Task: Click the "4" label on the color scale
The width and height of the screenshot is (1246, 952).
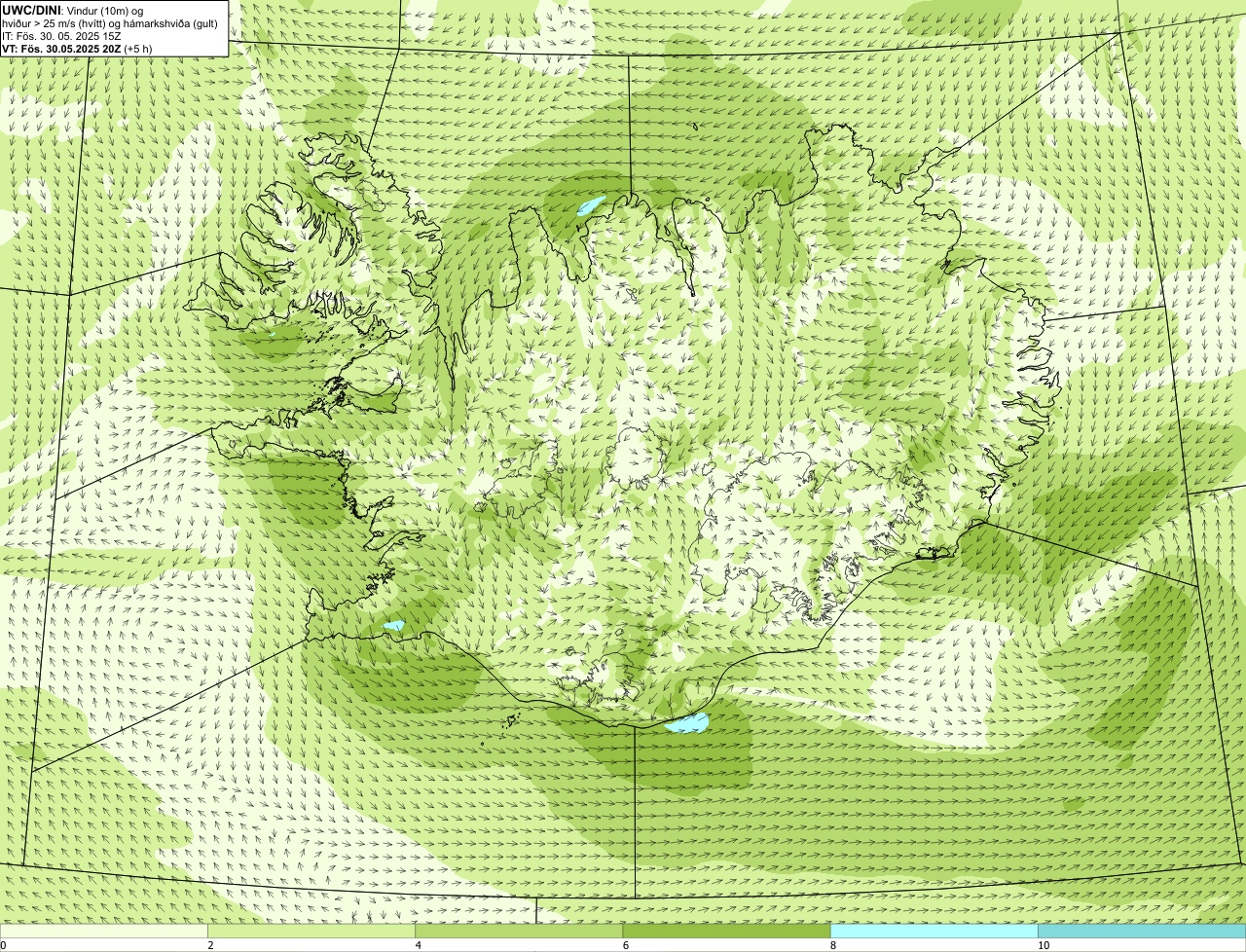Action: point(419,945)
